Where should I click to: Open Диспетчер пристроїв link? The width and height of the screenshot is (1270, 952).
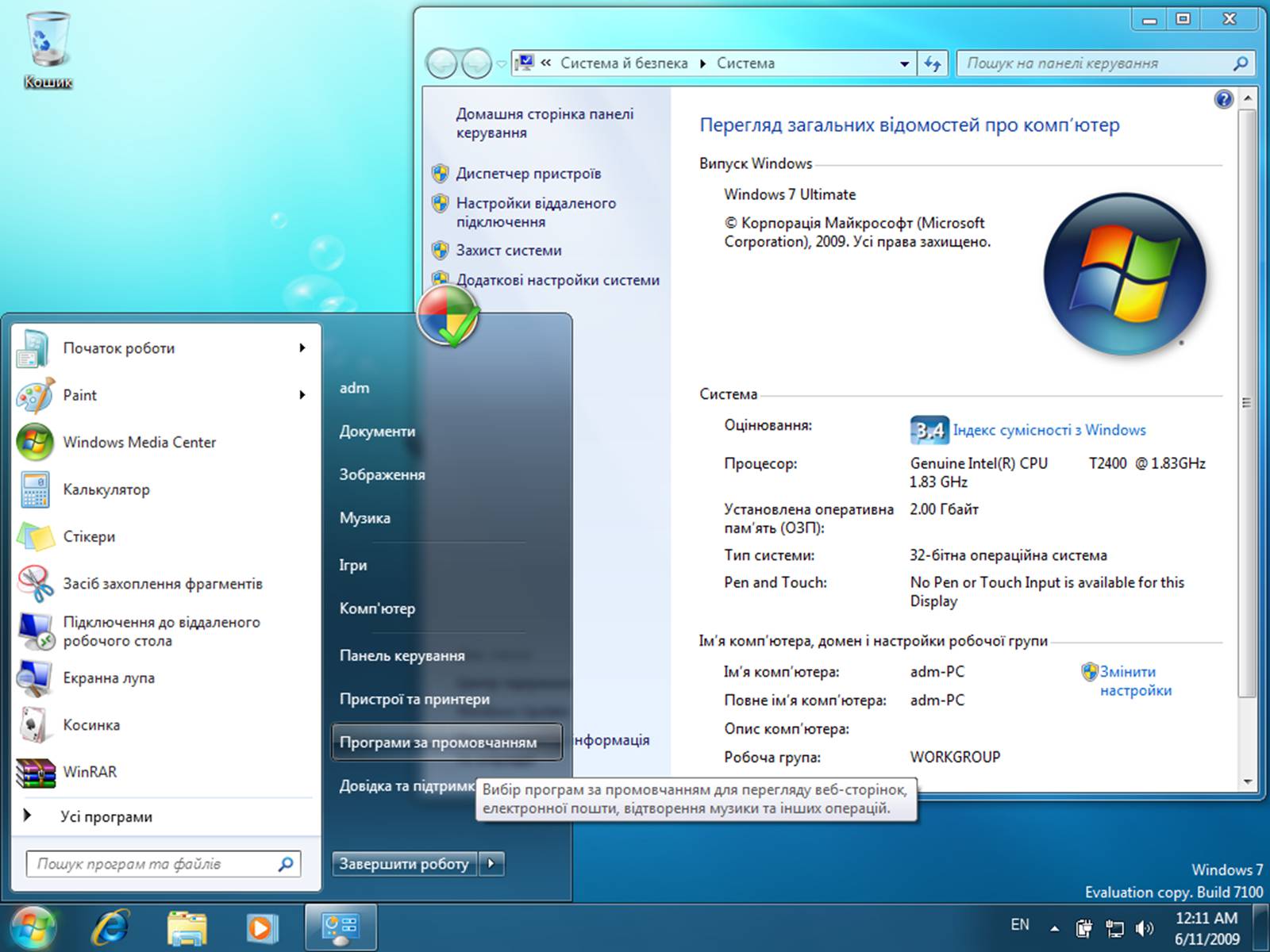coord(528,174)
